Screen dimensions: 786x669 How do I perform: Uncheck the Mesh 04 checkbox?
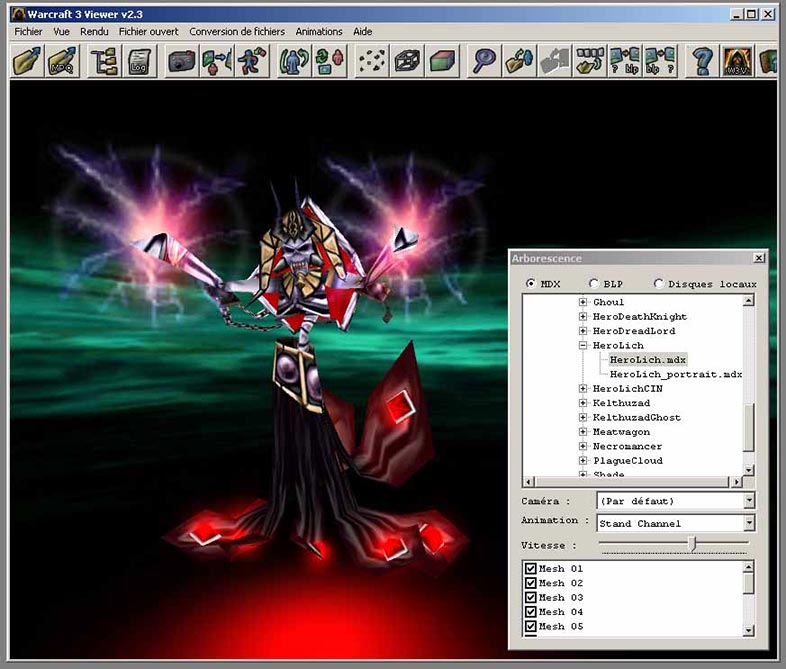530,612
